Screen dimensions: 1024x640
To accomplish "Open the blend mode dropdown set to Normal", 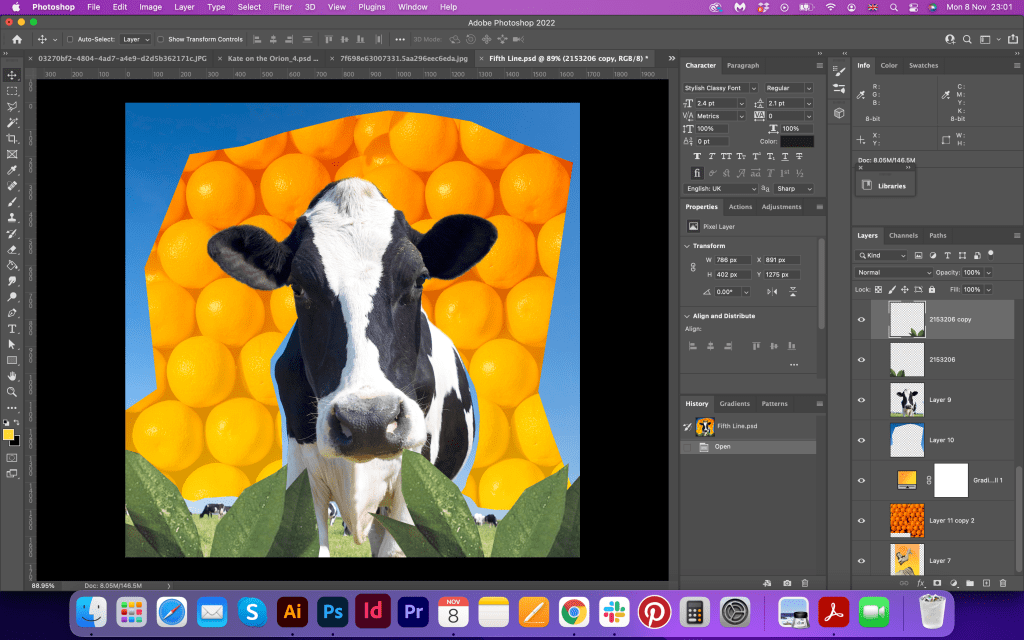I will pyautogui.click(x=894, y=272).
